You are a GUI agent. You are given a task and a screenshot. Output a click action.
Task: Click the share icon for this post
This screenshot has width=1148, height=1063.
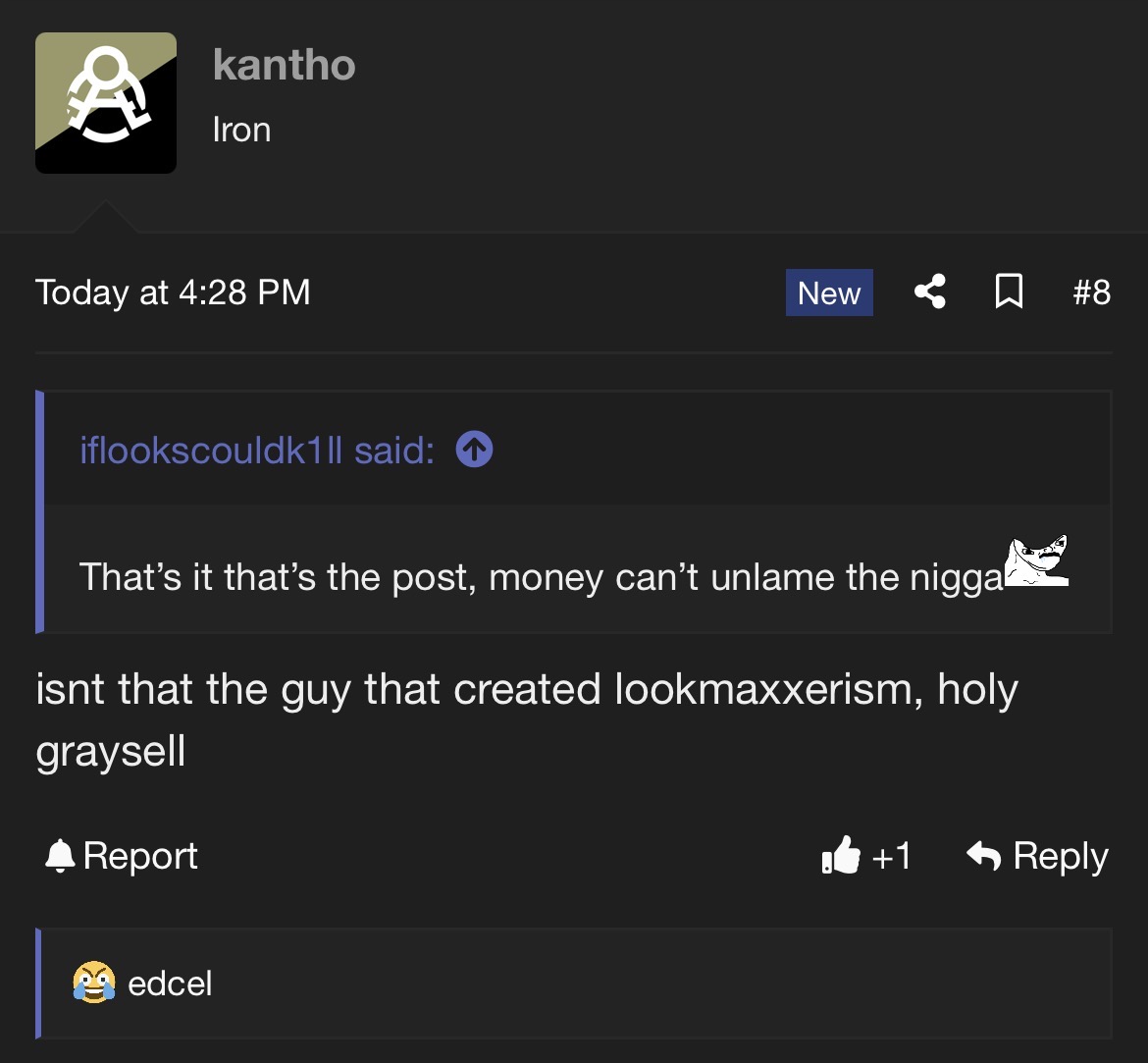[929, 292]
